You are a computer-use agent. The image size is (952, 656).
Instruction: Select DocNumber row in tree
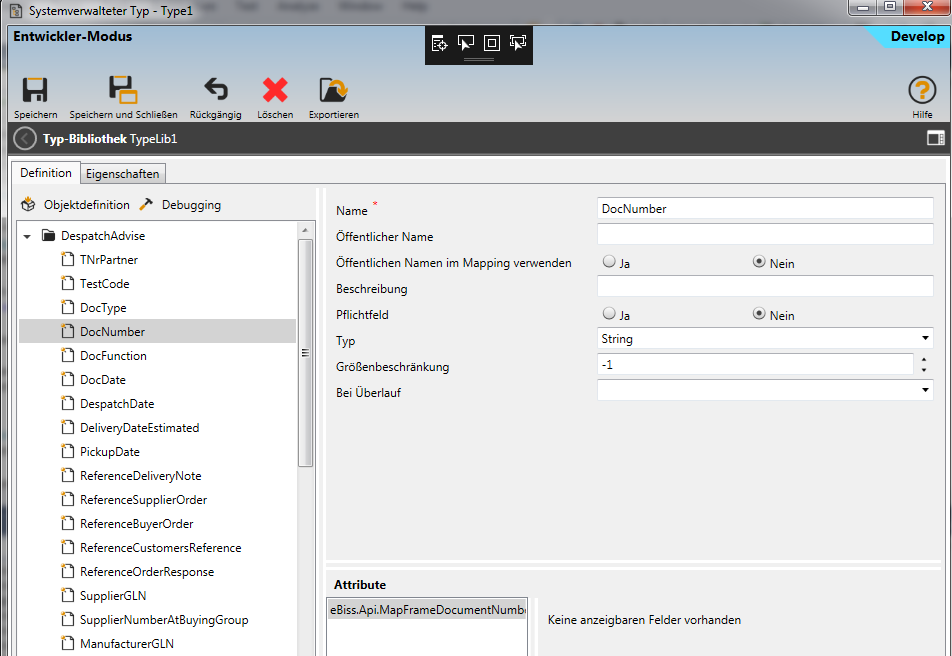point(157,332)
